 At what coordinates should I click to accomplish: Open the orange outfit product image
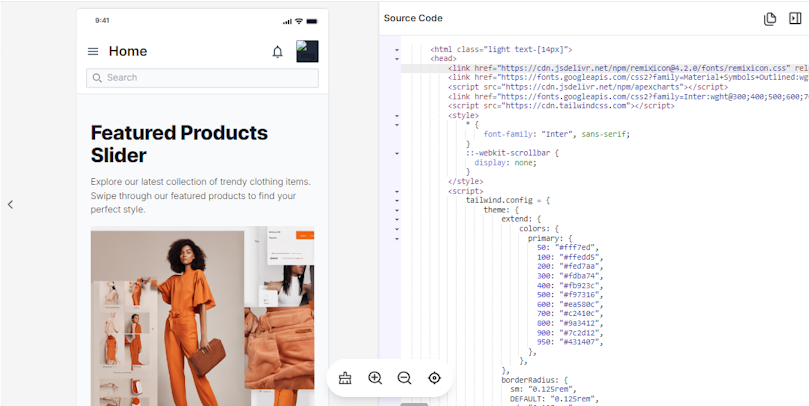(202, 316)
